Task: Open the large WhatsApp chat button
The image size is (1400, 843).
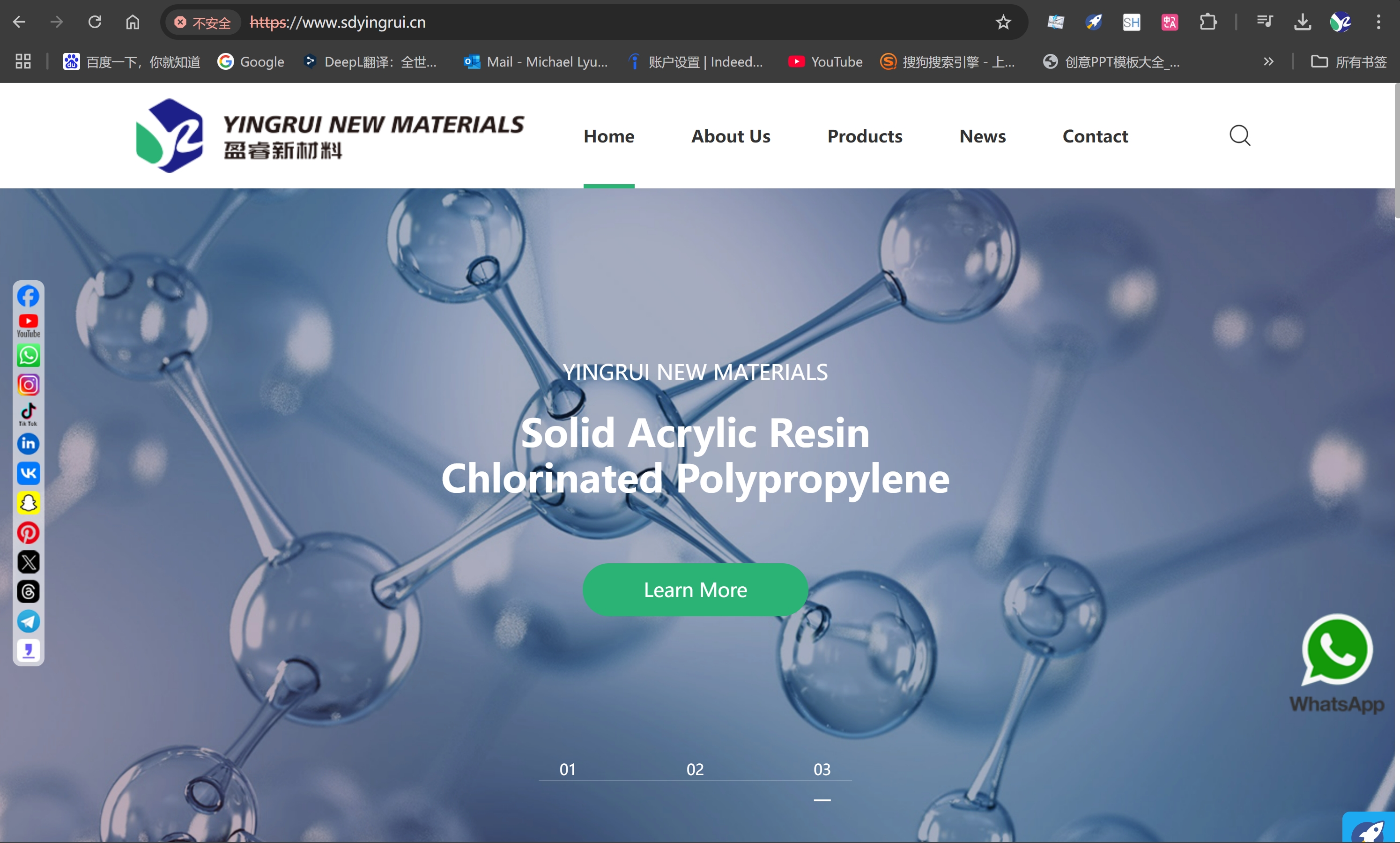Action: (1337, 664)
